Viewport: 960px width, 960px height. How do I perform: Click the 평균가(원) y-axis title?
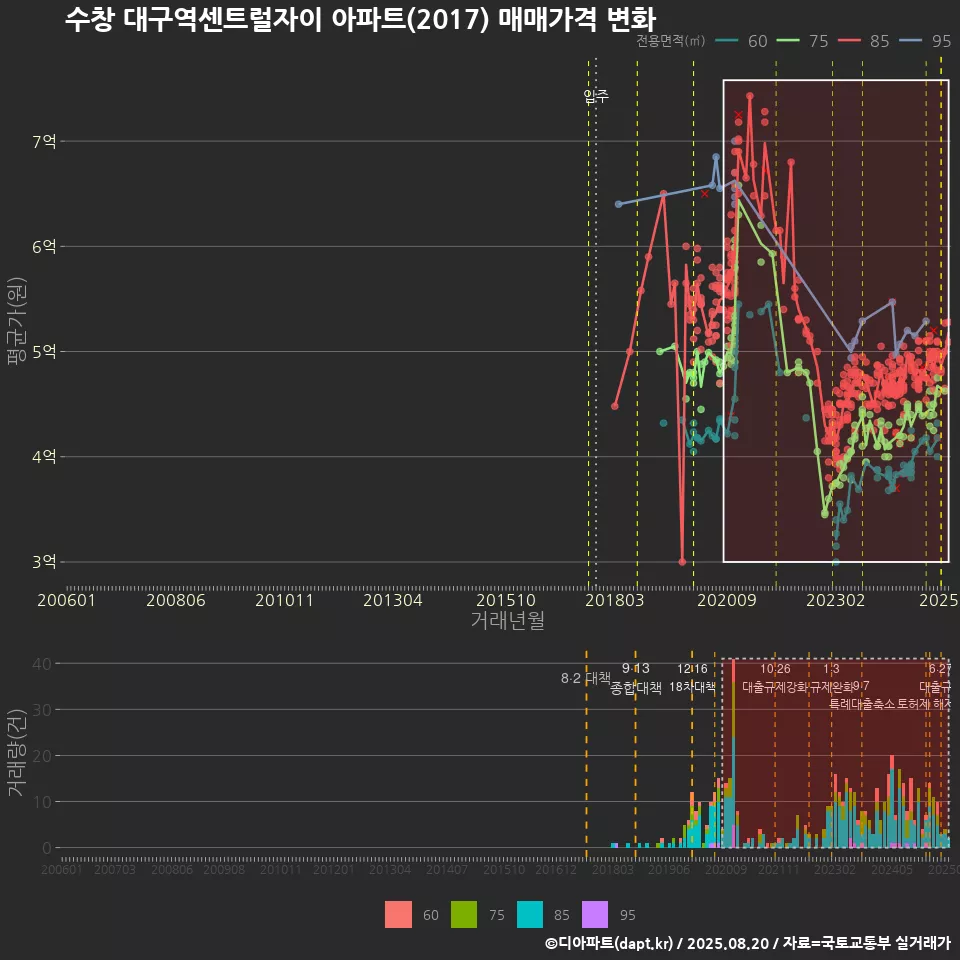[x=16, y=321]
